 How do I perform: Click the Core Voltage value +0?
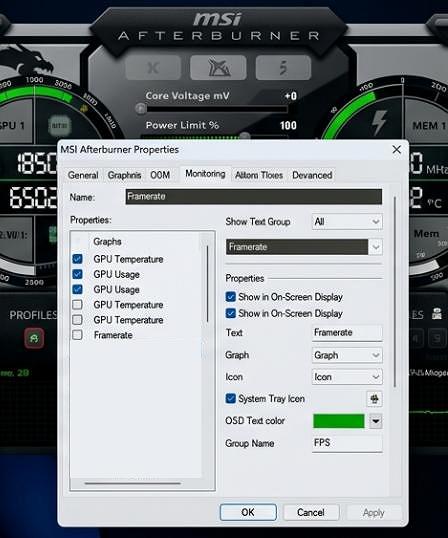click(x=291, y=96)
